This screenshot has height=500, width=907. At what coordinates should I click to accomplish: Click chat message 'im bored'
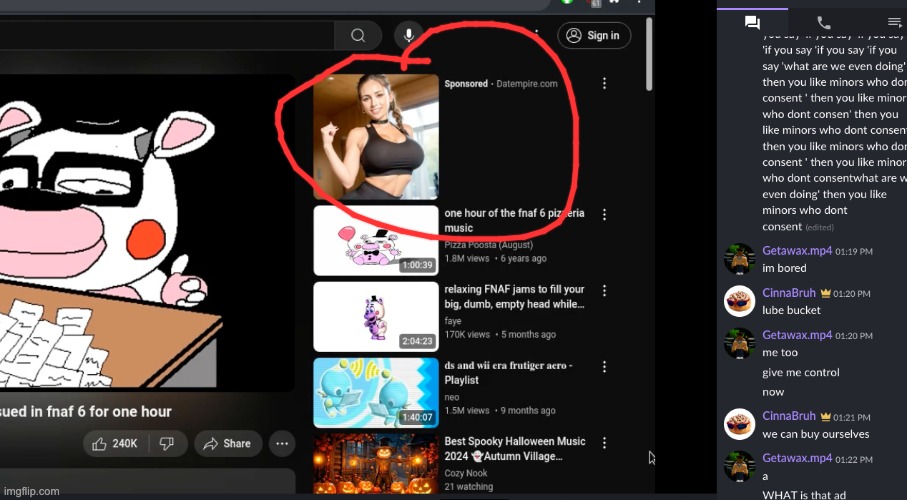[x=784, y=269]
